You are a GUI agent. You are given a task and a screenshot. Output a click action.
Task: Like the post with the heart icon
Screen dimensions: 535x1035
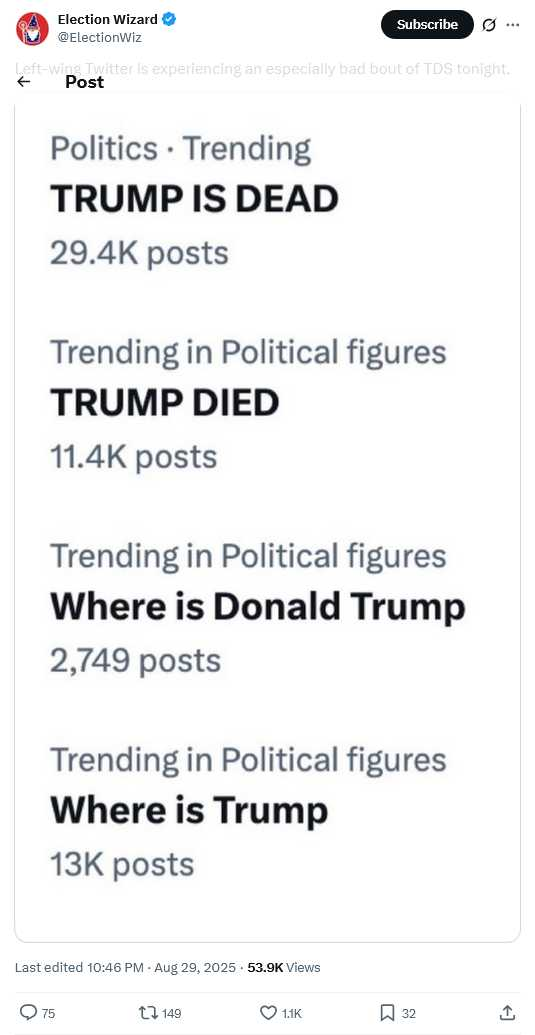[x=268, y=1012]
